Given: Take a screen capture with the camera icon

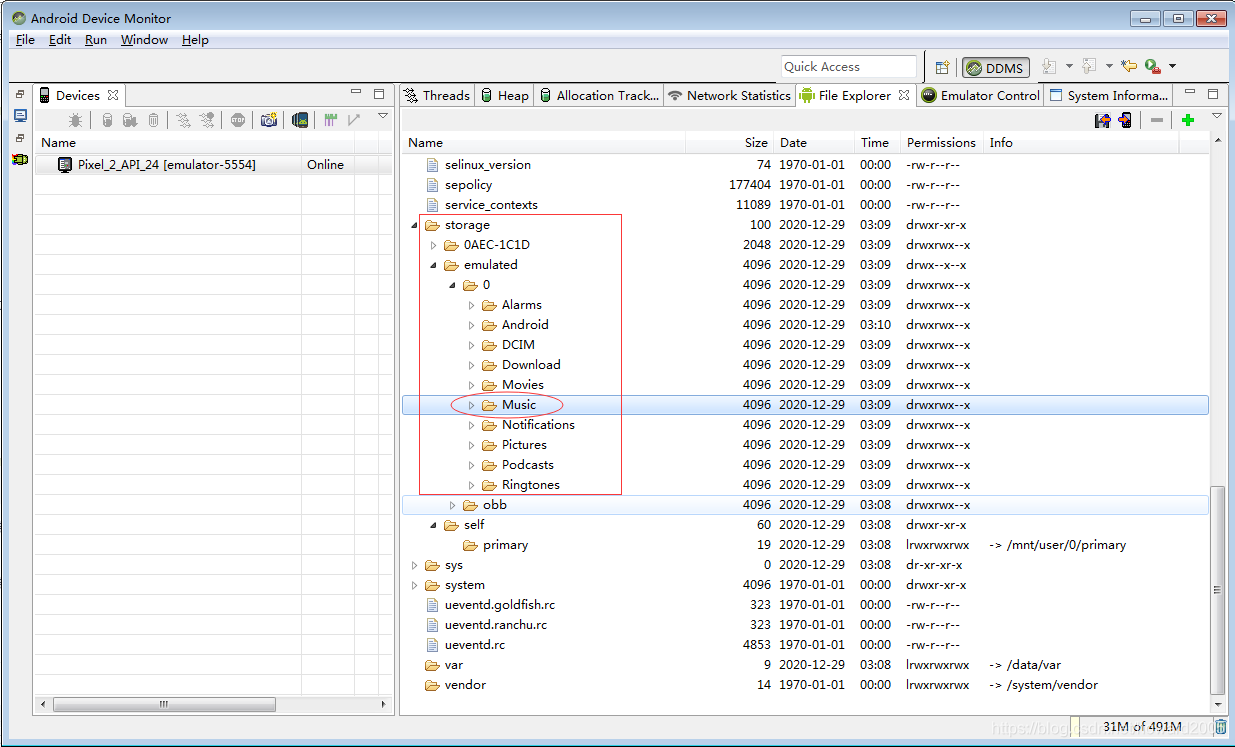Looking at the screenshot, I should coord(268,120).
